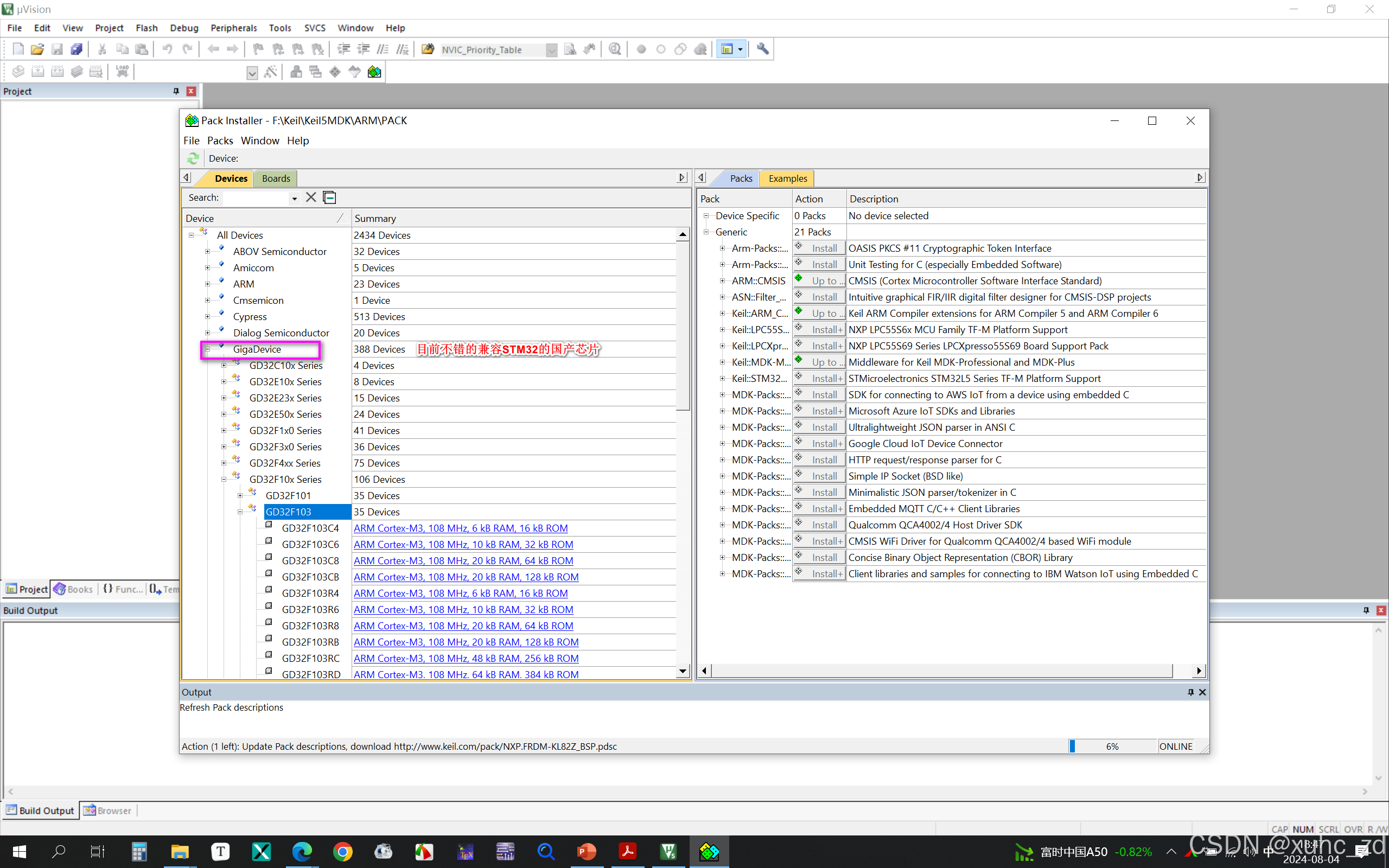Collapse the GigaDevice tree node

[x=208, y=349]
